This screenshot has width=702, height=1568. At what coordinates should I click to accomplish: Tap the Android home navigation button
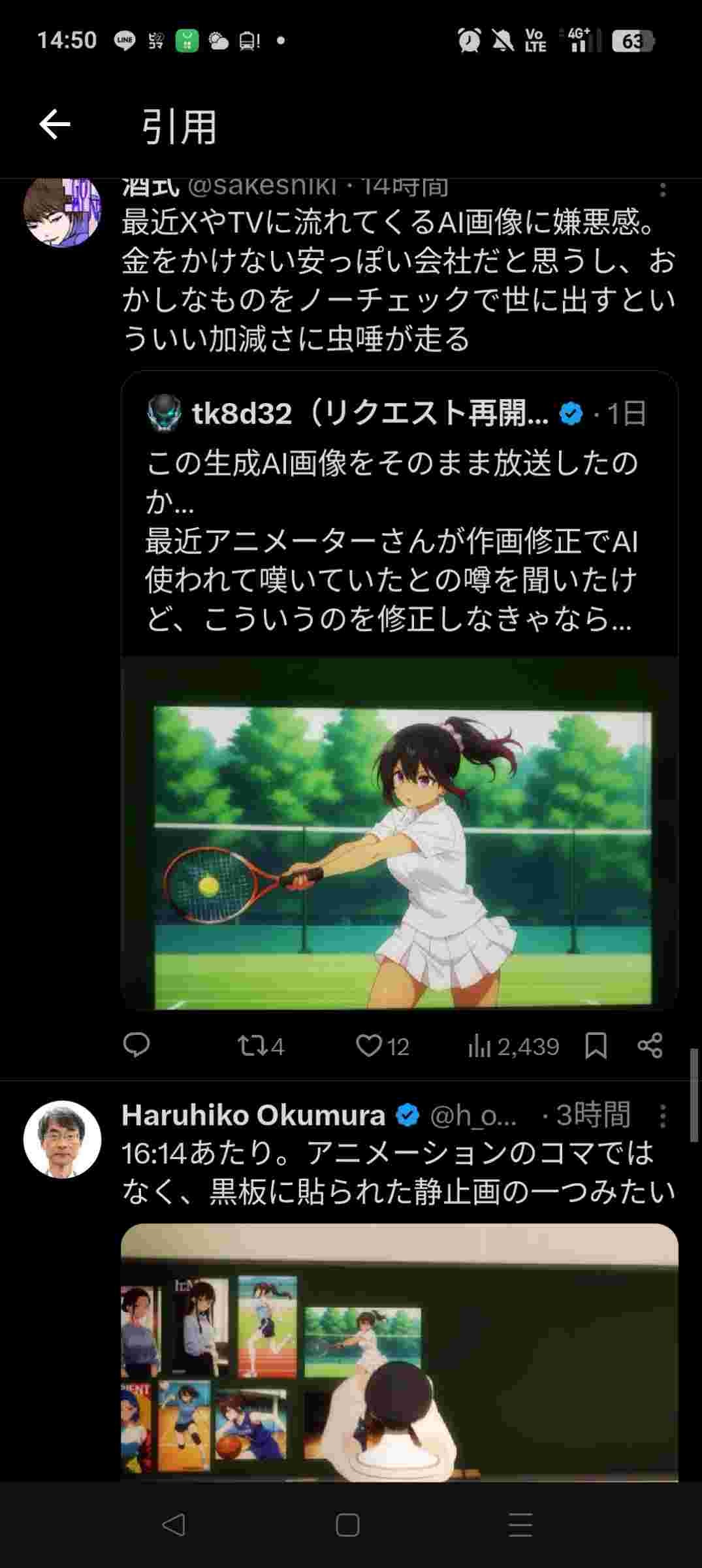tap(347, 1526)
